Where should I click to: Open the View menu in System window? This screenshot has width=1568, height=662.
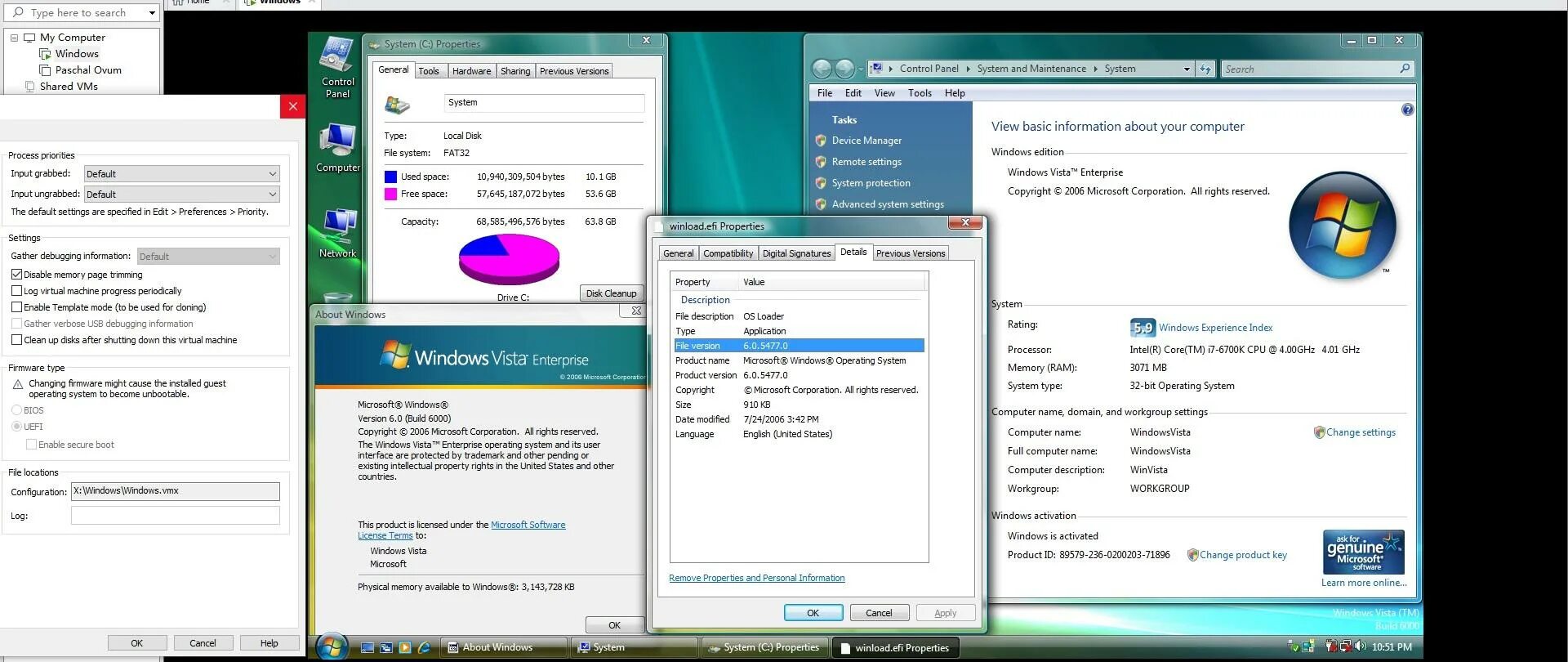pos(884,93)
